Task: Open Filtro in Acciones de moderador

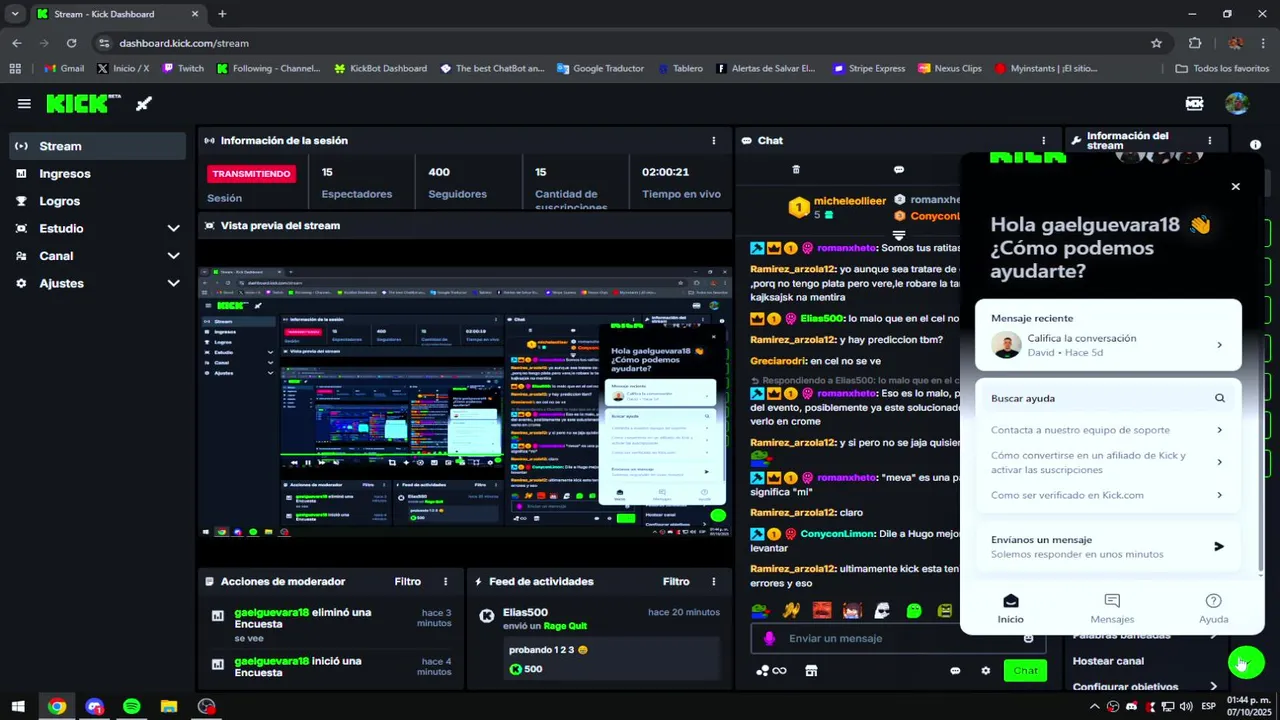Action: (x=407, y=581)
